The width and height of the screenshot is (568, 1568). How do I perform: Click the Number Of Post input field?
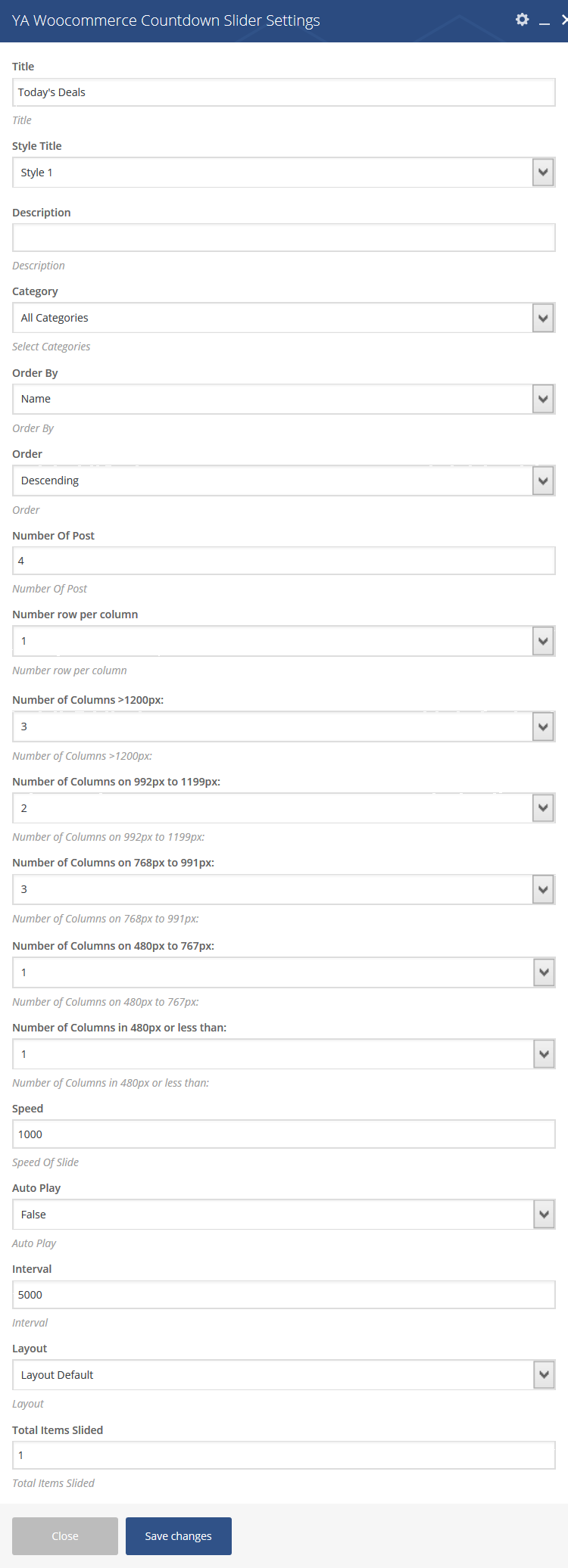(x=284, y=561)
